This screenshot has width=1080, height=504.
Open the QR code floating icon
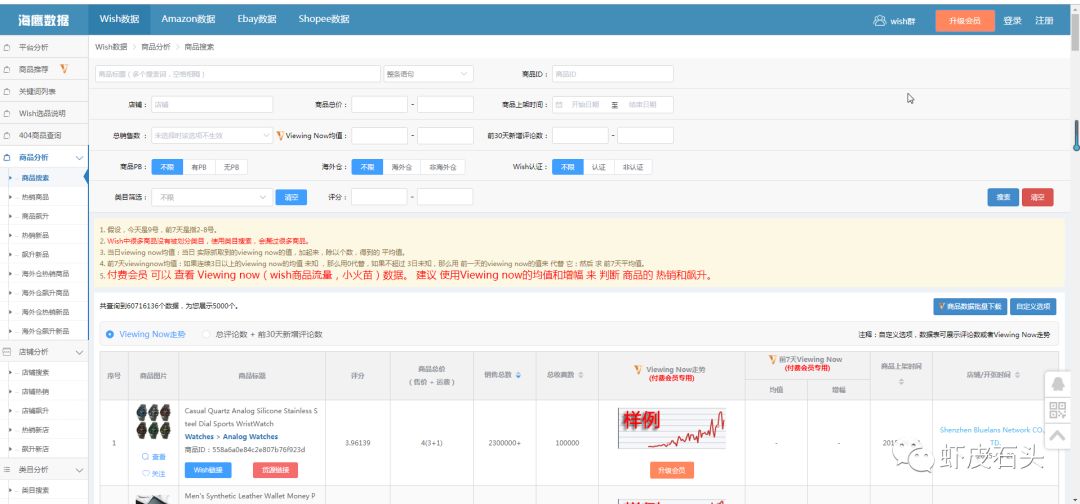tap(1057, 411)
